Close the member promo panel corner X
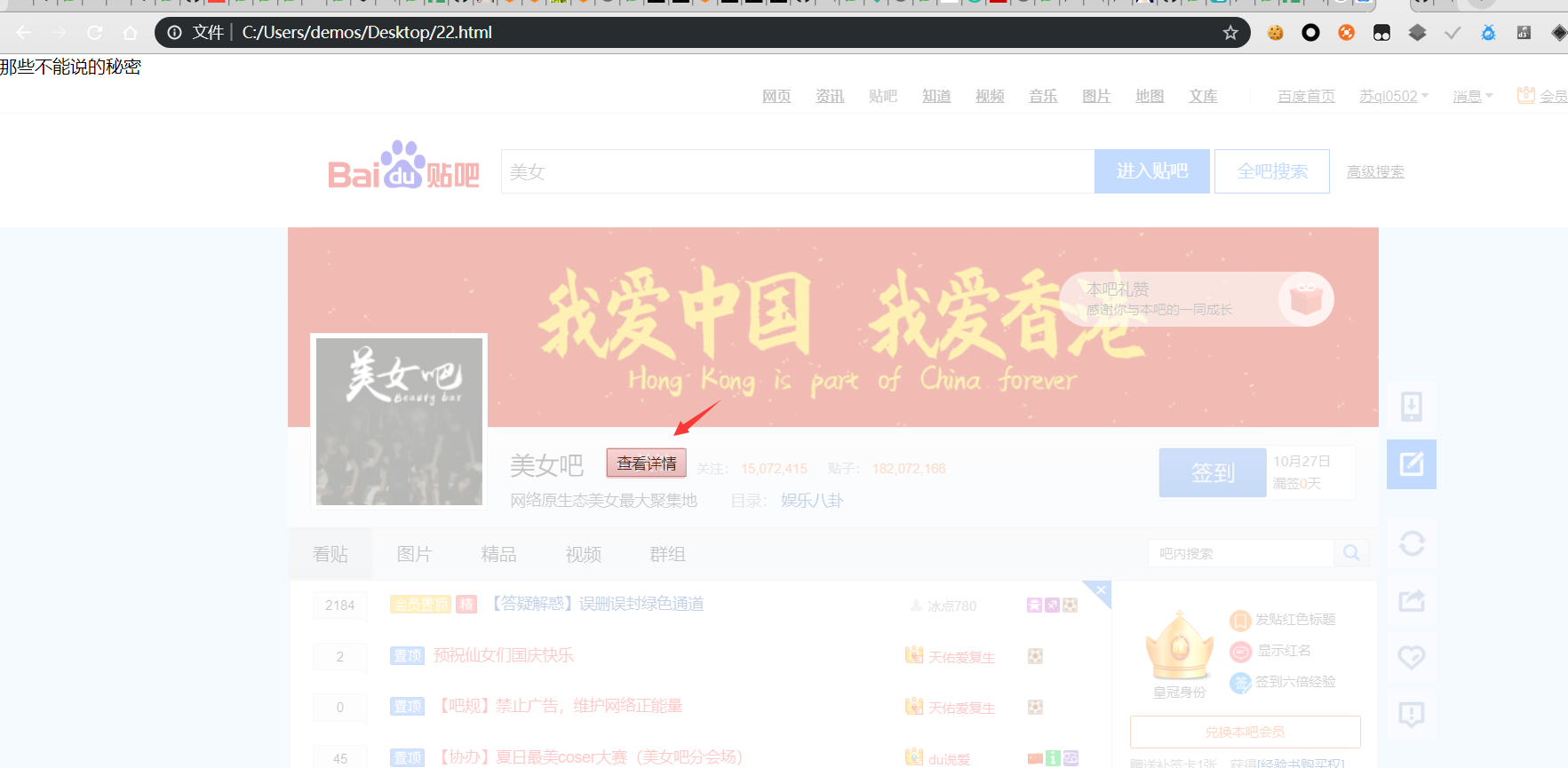Screen dimensions: 1568x768 (1101, 590)
